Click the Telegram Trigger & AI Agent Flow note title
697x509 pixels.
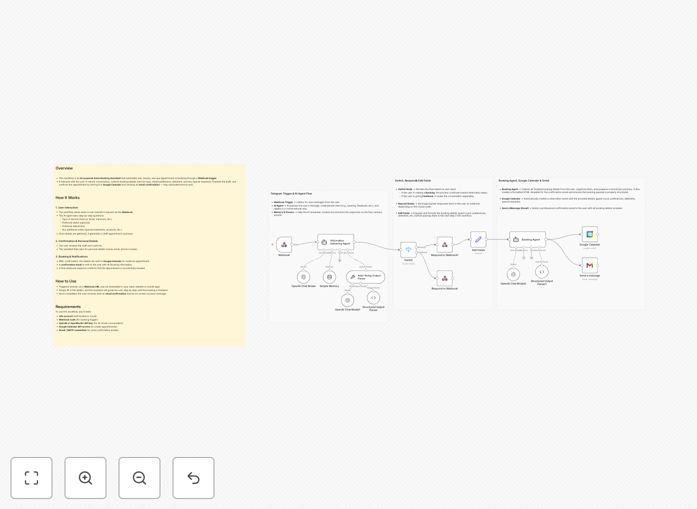[x=291, y=194]
